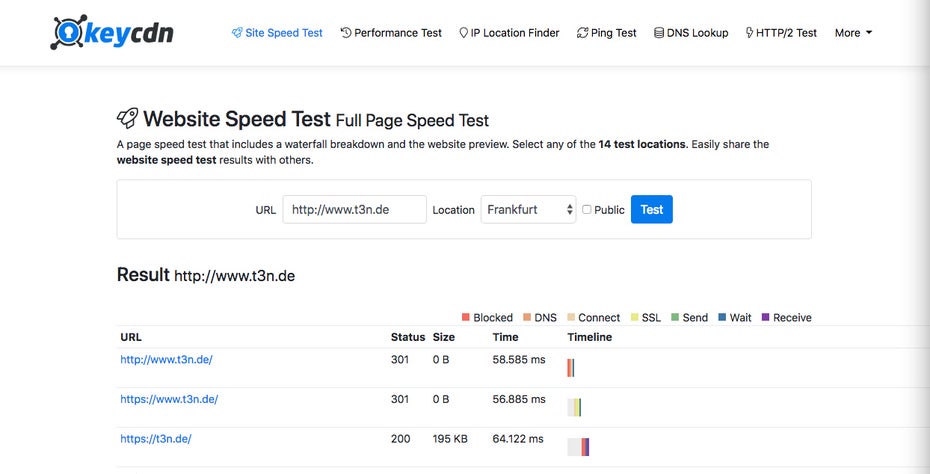Viewport: 930px width, 474px height.
Task: Click the Wait legend color swatch
Action: point(722,317)
